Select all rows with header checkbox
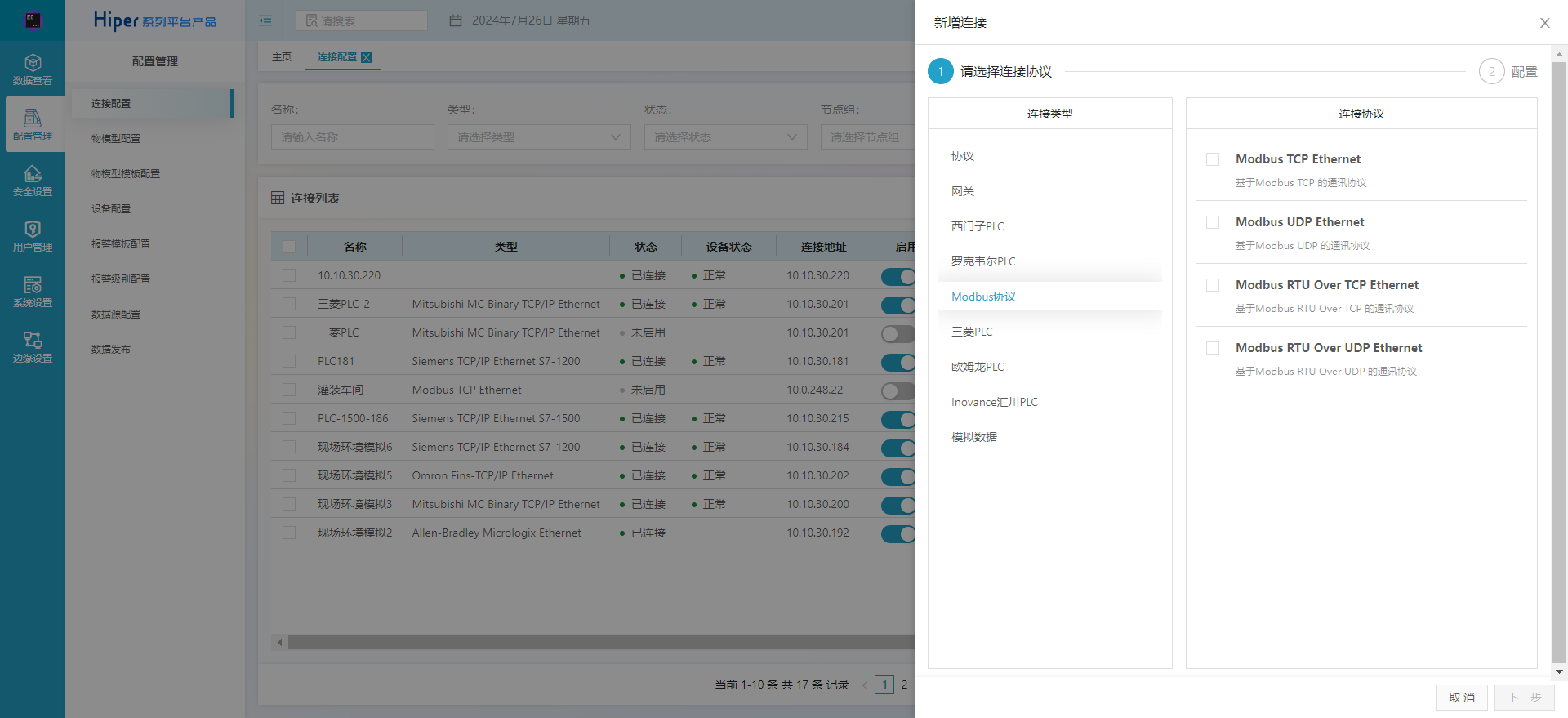The height and width of the screenshot is (718, 1568). click(289, 247)
